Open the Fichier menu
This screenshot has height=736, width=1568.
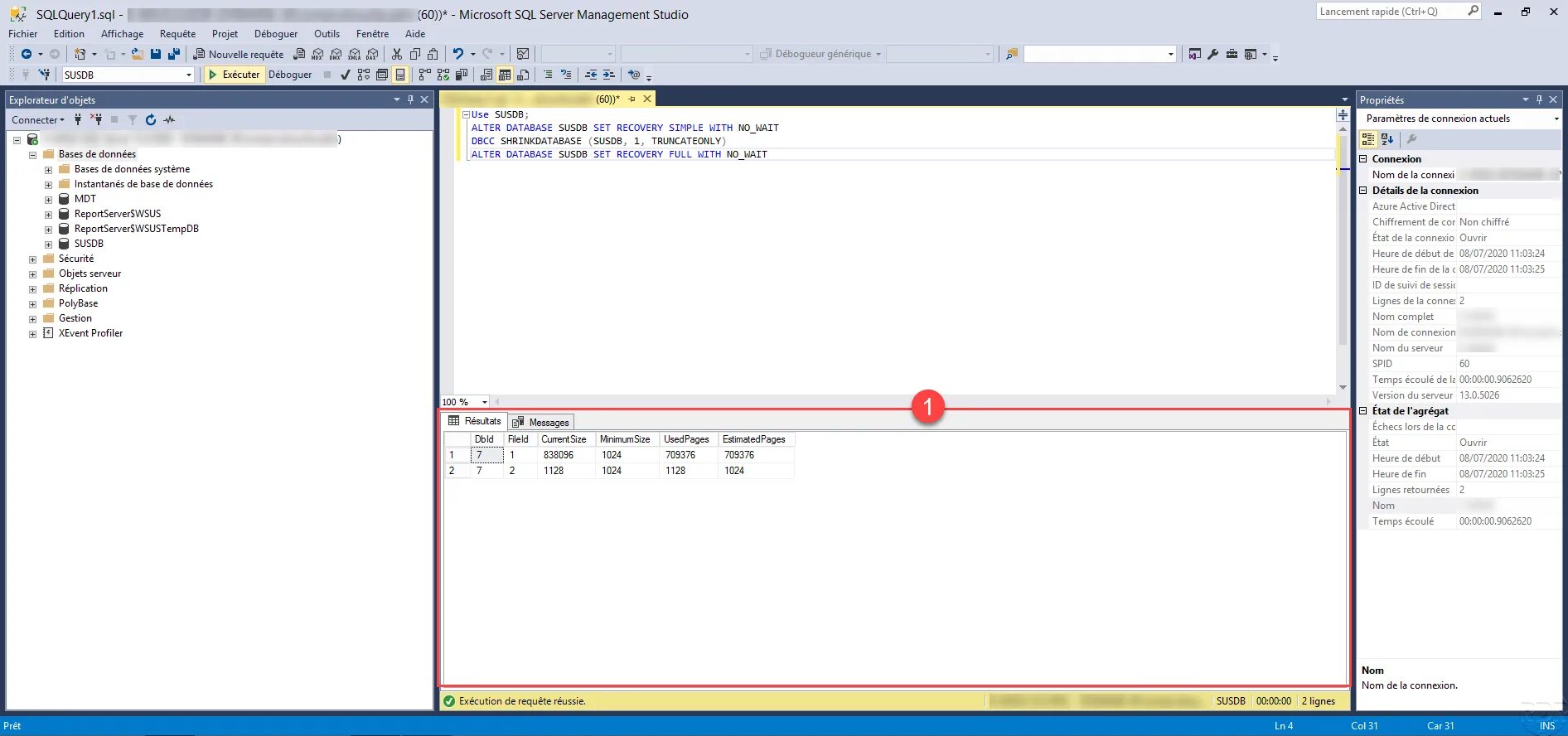pos(23,34)
